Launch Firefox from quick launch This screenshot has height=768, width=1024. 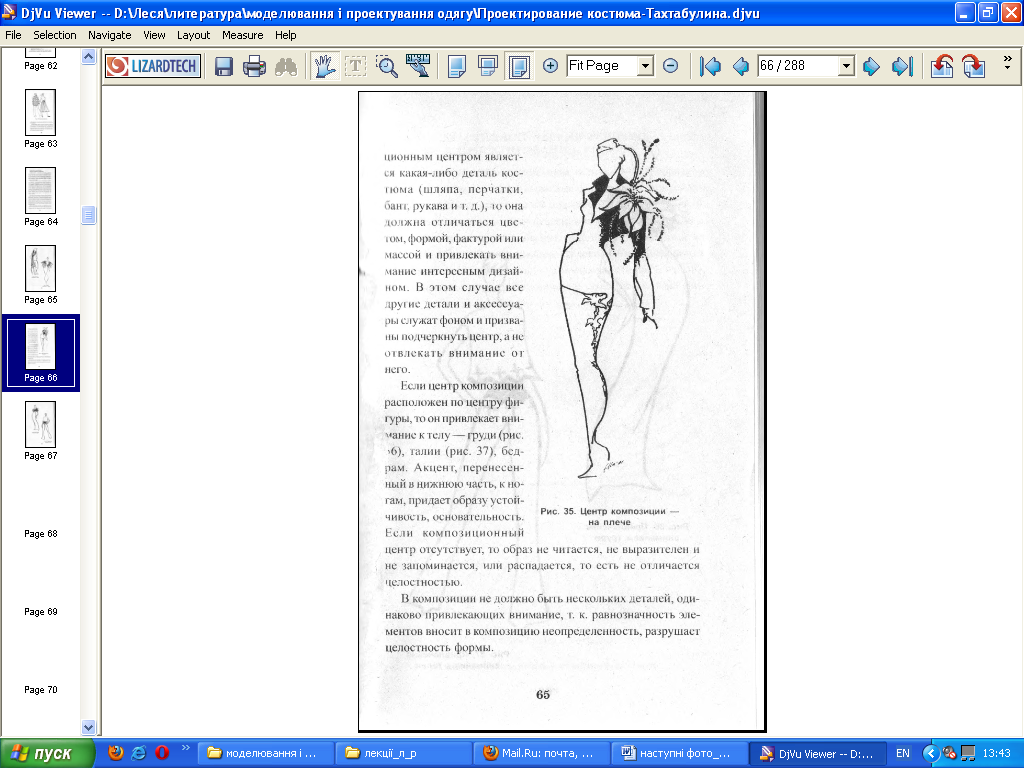pos(116,753)
